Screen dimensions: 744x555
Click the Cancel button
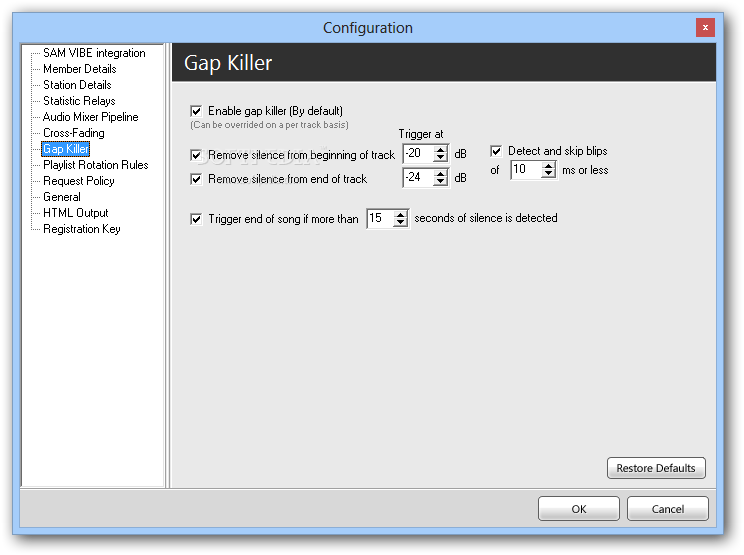tap(668, 509)
